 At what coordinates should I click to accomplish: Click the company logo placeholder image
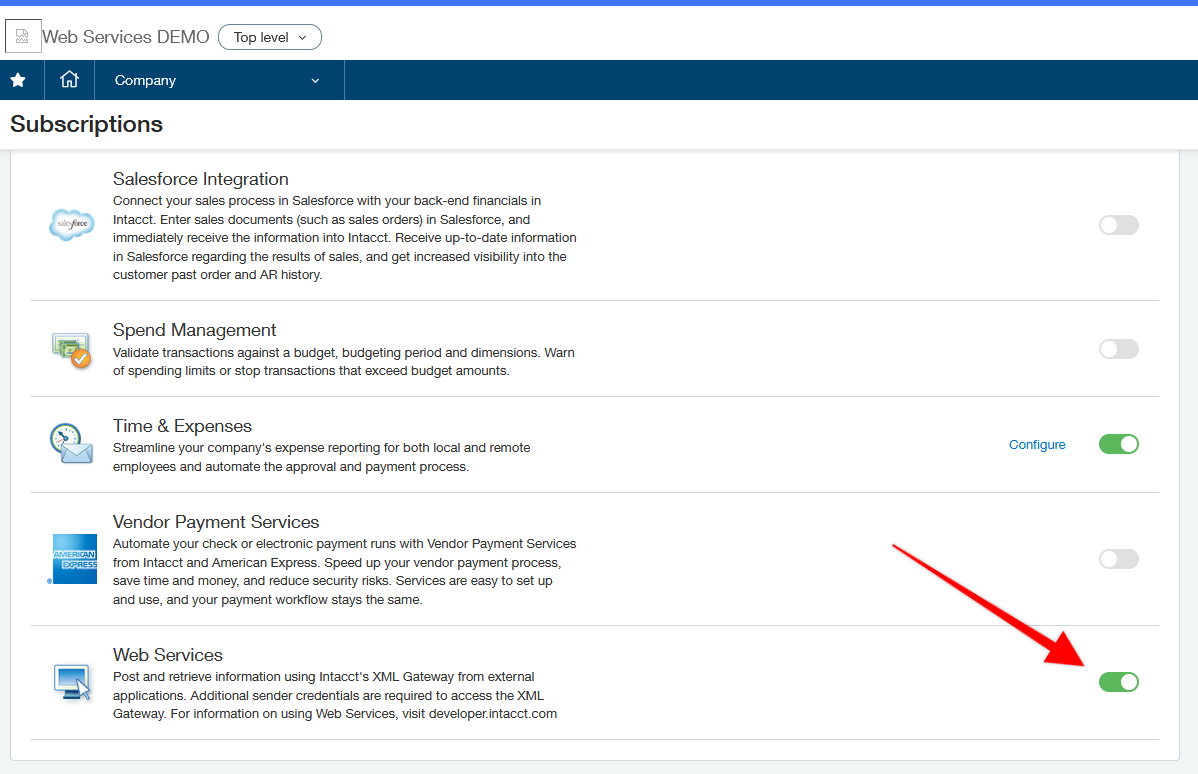coord(23,36)
